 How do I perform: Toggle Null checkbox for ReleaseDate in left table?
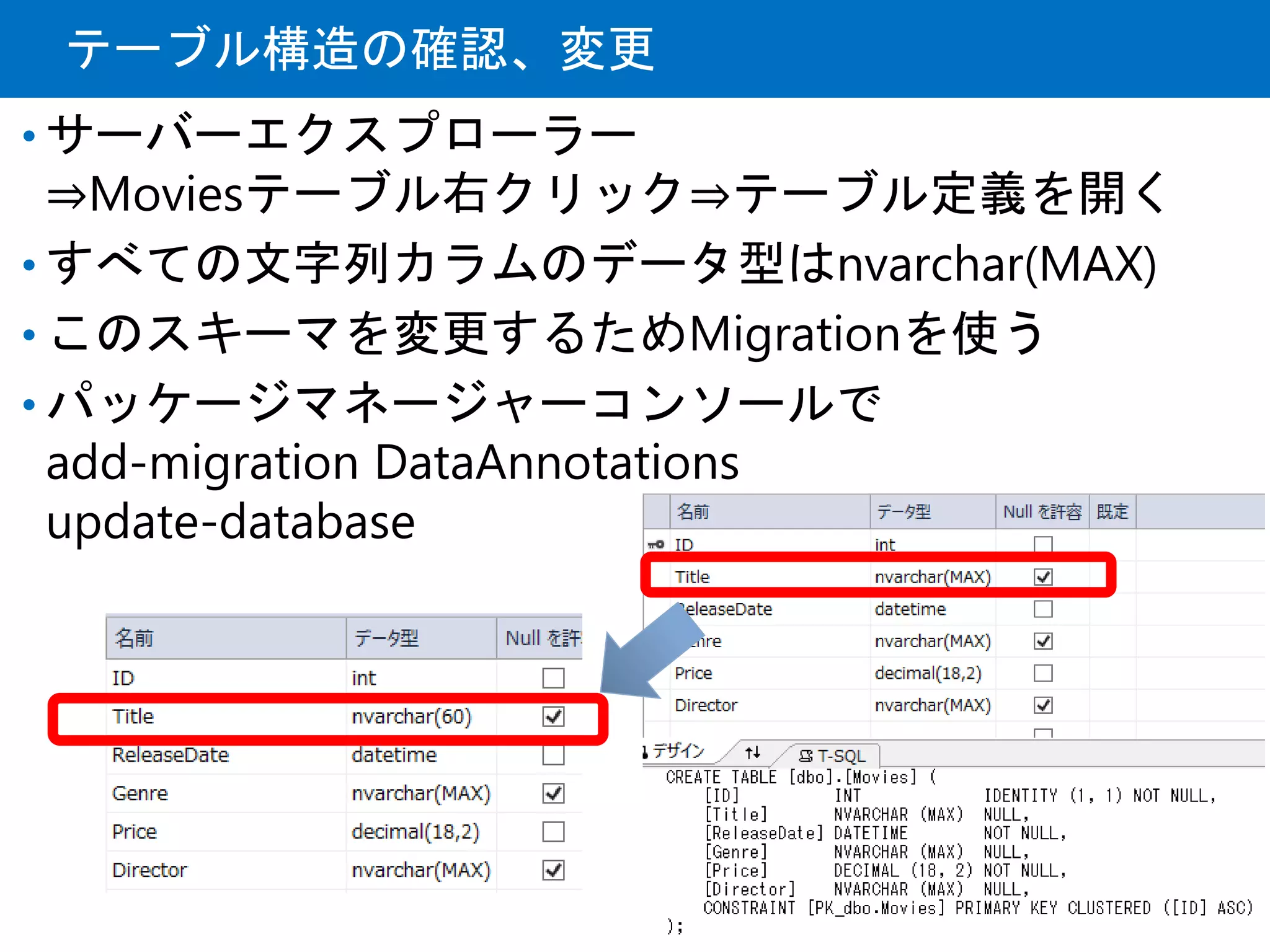click(x=553, y=755)
